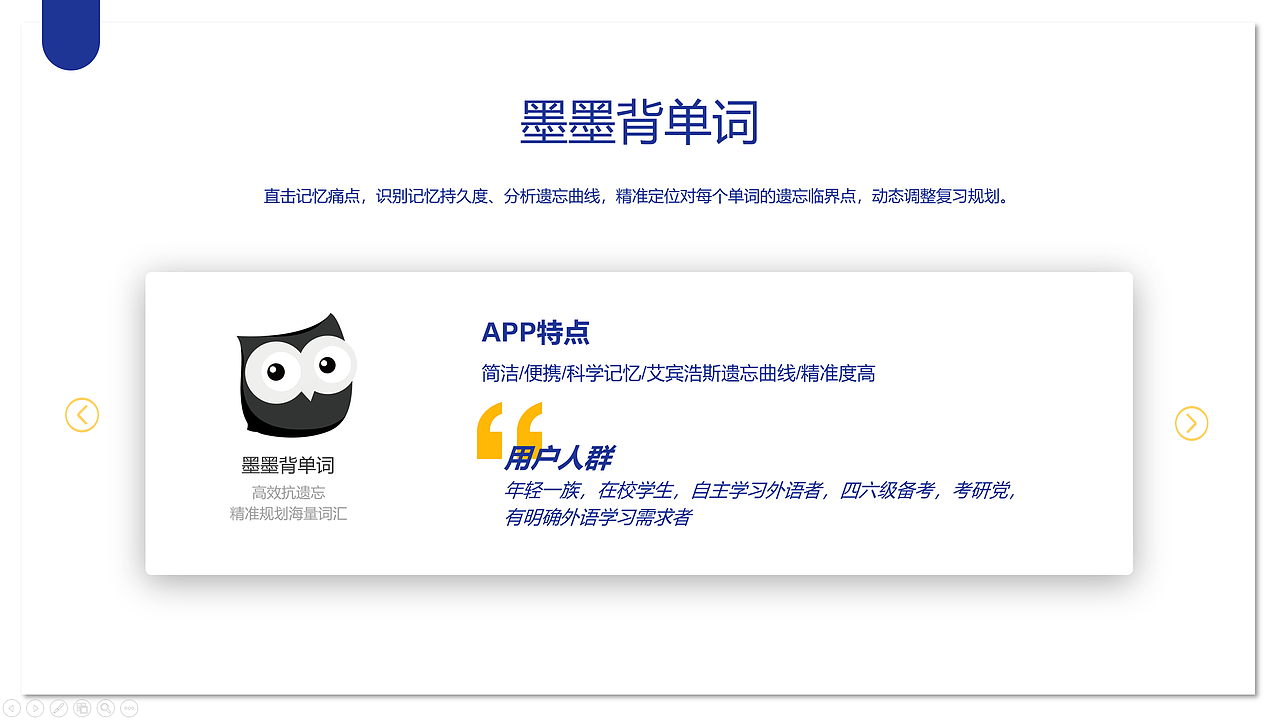Image resolution: width=1280 pixels, height=720 pixels.
Task: Toggle annotation mode with the pen icon
Action: click(x=58, y=708)
